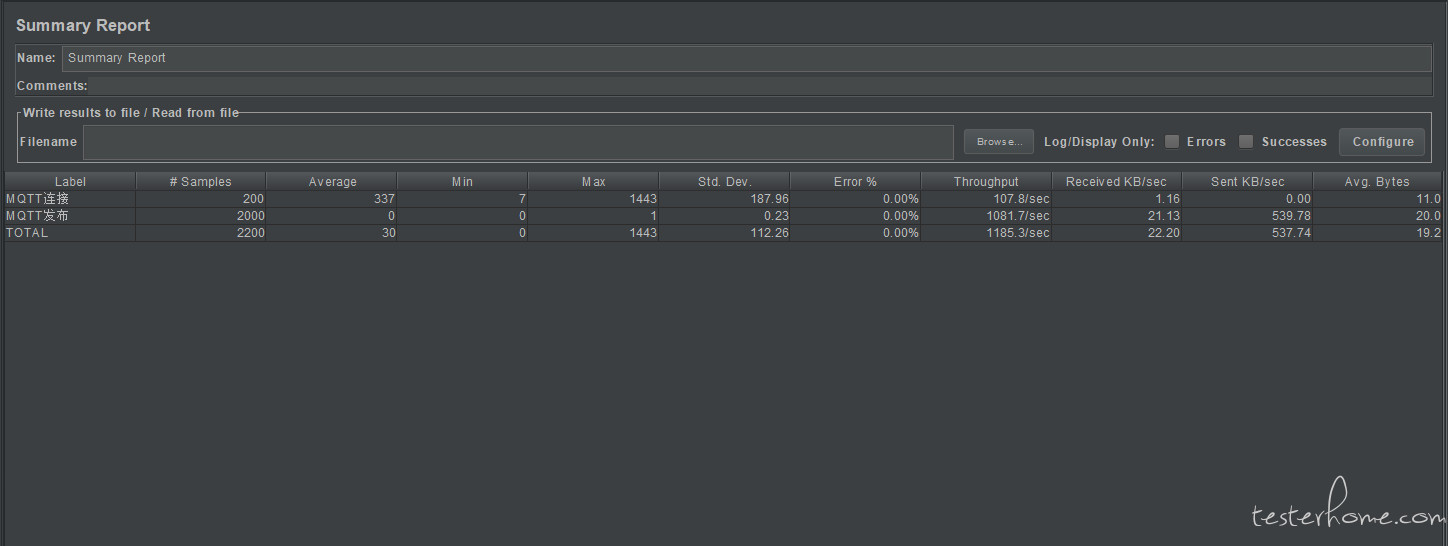Click samples value 2200
Viewport: 1448px width, 546px height.
click(250, 233)
